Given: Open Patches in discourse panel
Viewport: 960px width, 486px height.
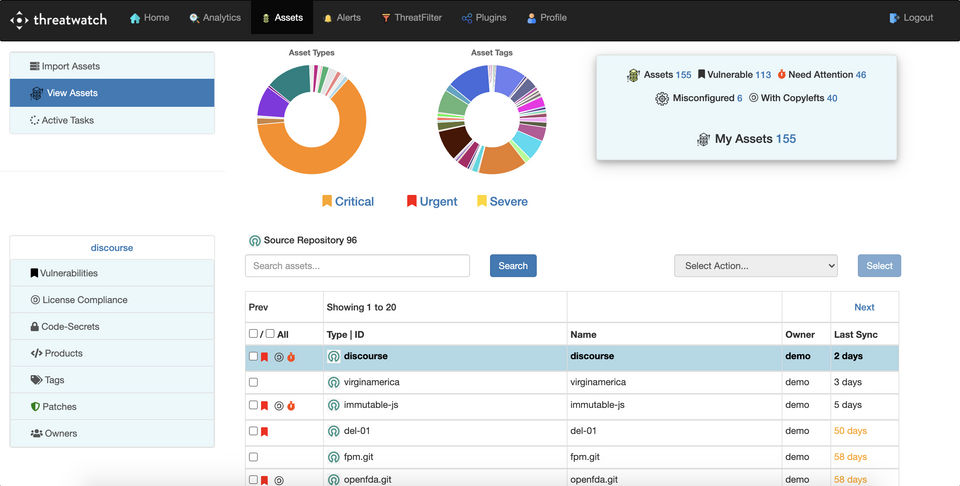Looking at the screenshot, I should 112,406.
